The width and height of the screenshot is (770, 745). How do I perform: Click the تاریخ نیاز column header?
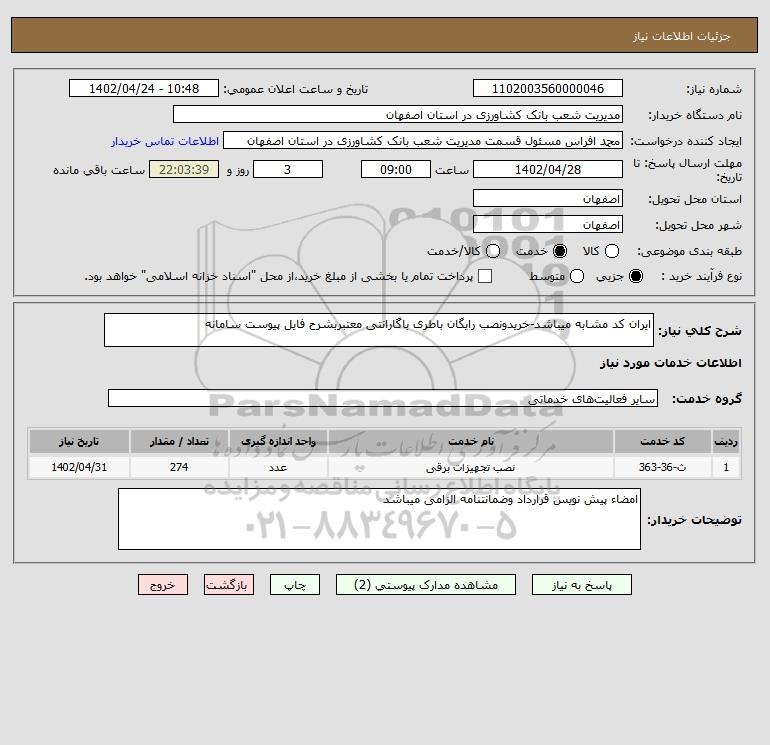pos(79,441)
